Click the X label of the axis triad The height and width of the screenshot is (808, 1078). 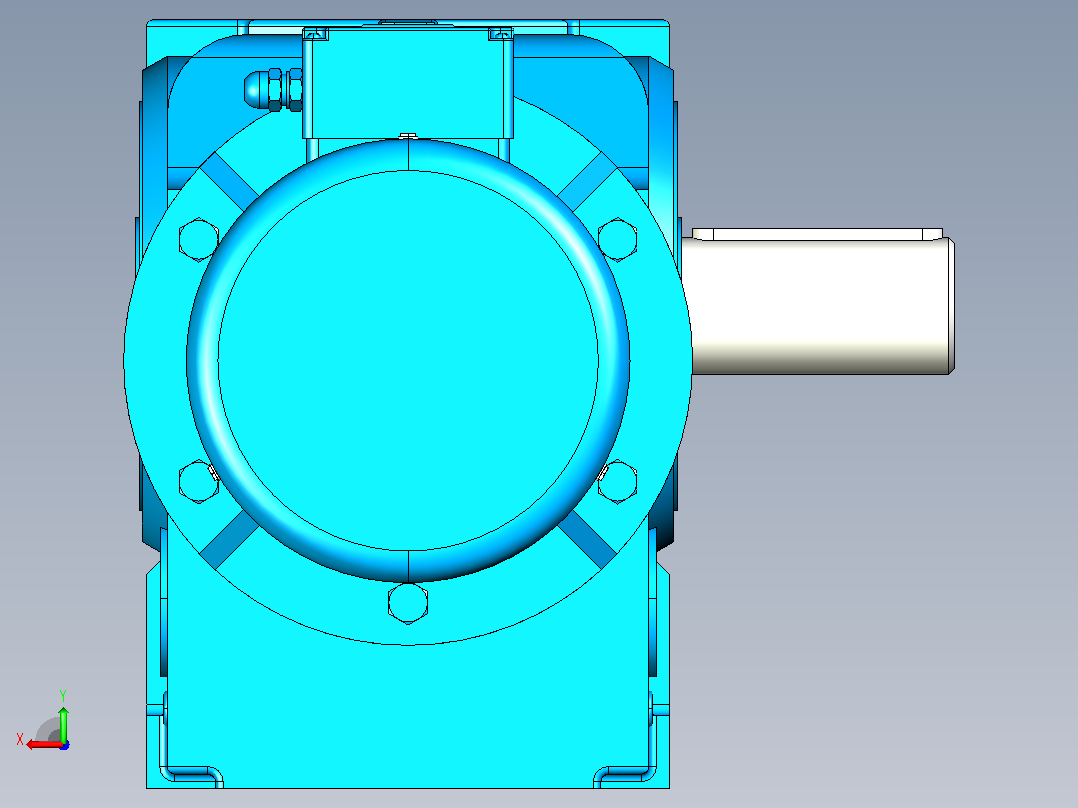click(x=20, y=740)
